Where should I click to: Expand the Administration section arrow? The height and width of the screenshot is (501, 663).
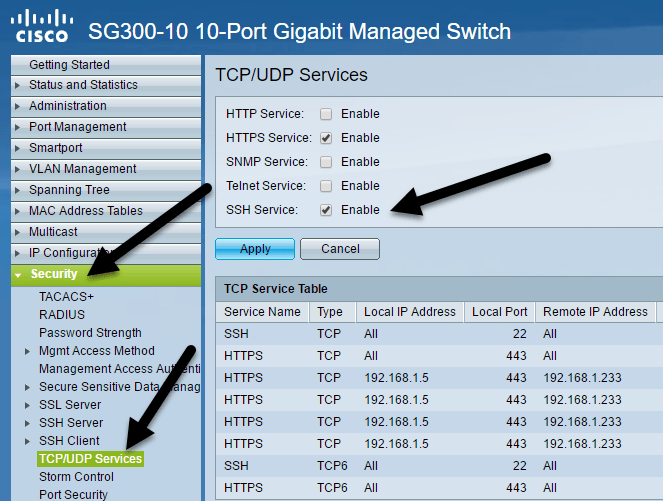pos(18,106)
